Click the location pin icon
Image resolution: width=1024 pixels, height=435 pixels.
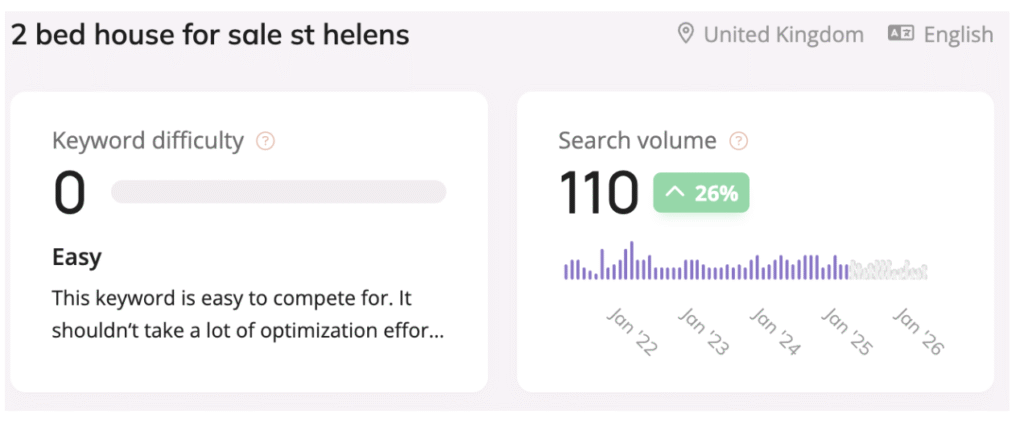click(x=686, y=34)
